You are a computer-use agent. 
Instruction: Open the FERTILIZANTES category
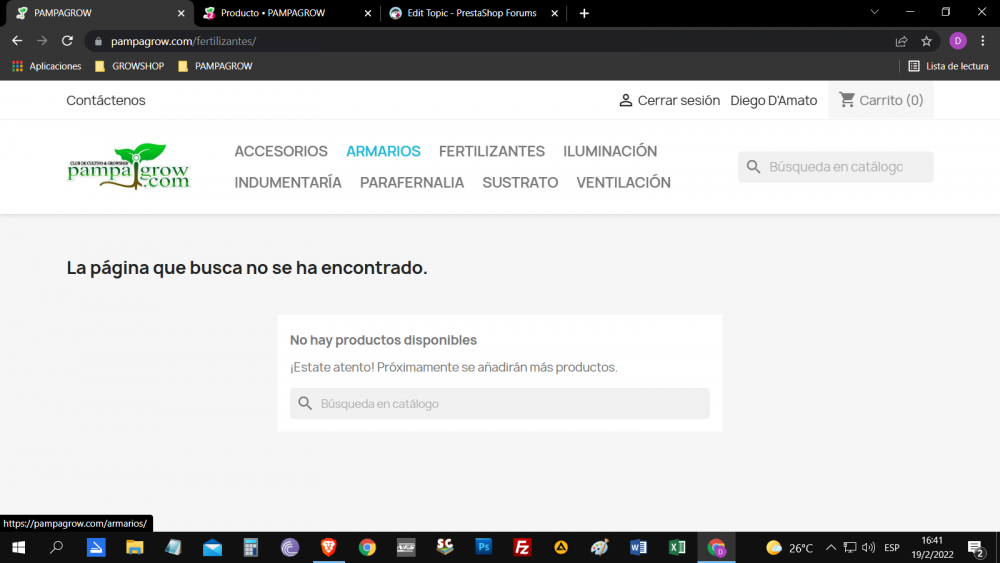[492, 151]
